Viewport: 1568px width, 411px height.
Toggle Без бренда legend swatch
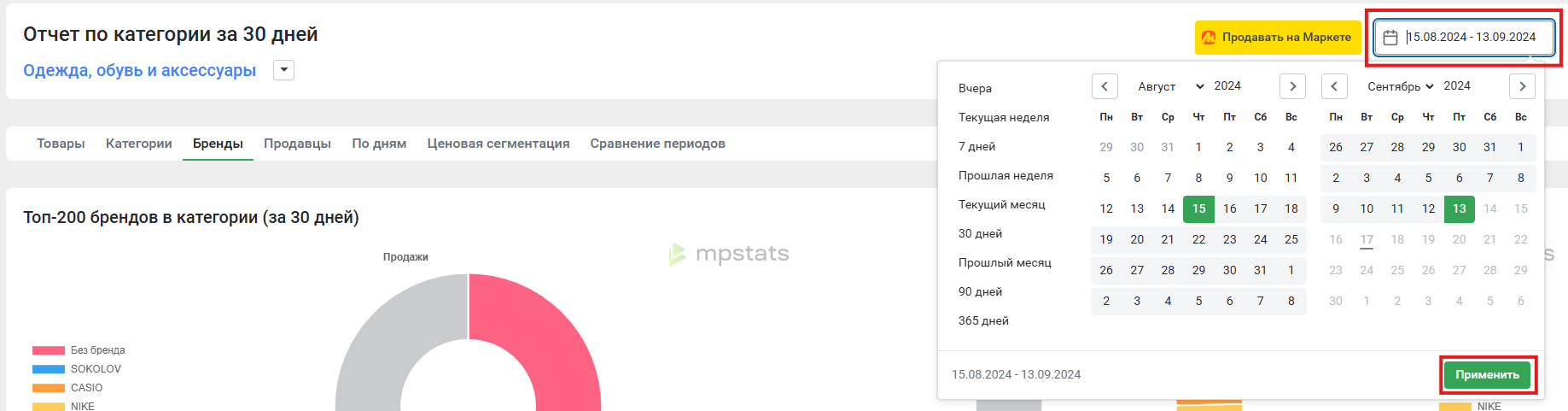49,350
